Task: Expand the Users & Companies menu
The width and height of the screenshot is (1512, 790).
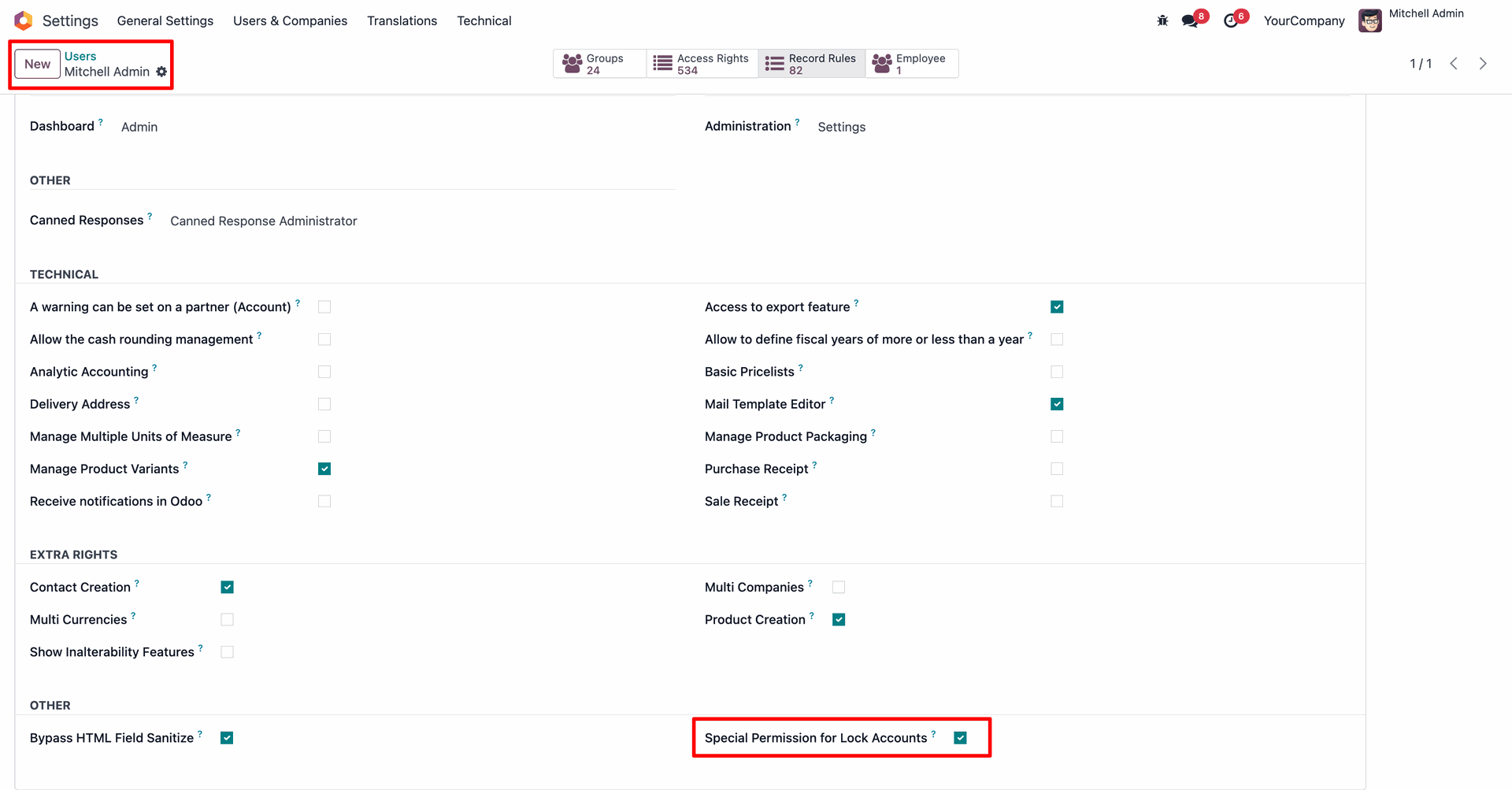Action: (x=290, y=20)
